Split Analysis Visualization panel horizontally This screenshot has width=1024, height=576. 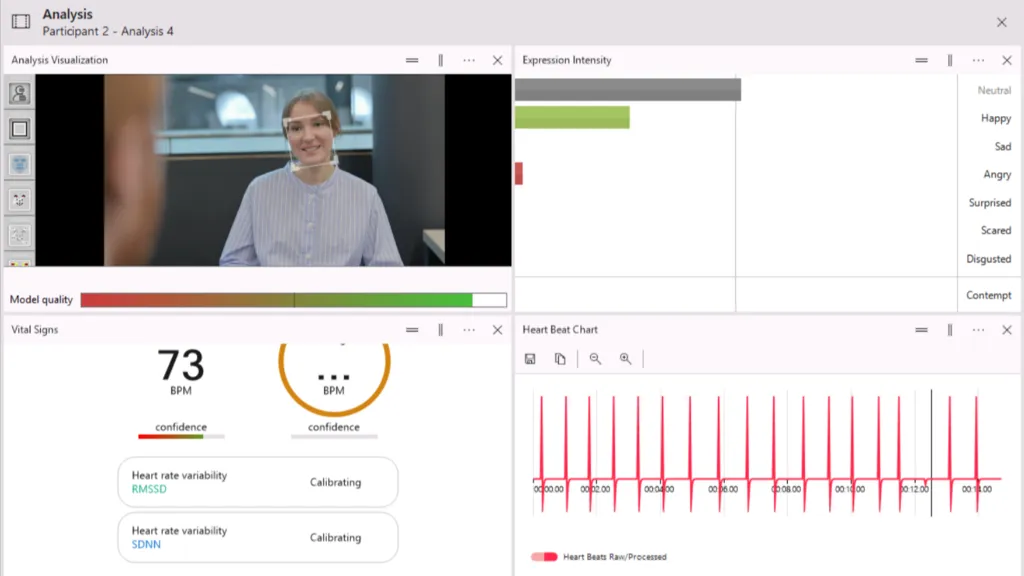[411, 60]
